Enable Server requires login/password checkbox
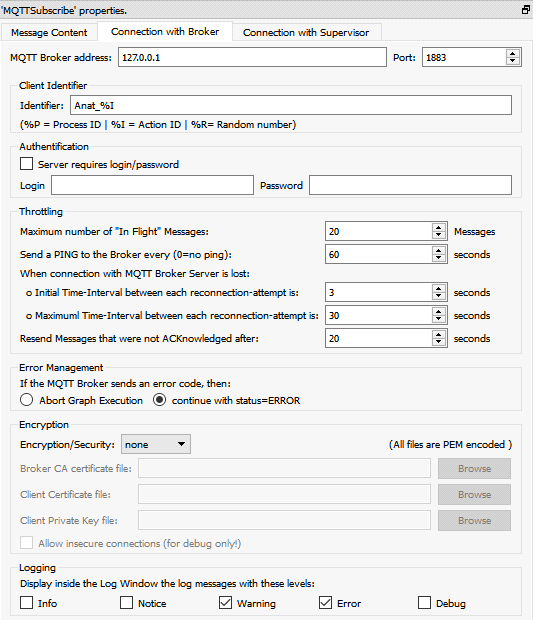533x620 pixels. click(26, 164)
